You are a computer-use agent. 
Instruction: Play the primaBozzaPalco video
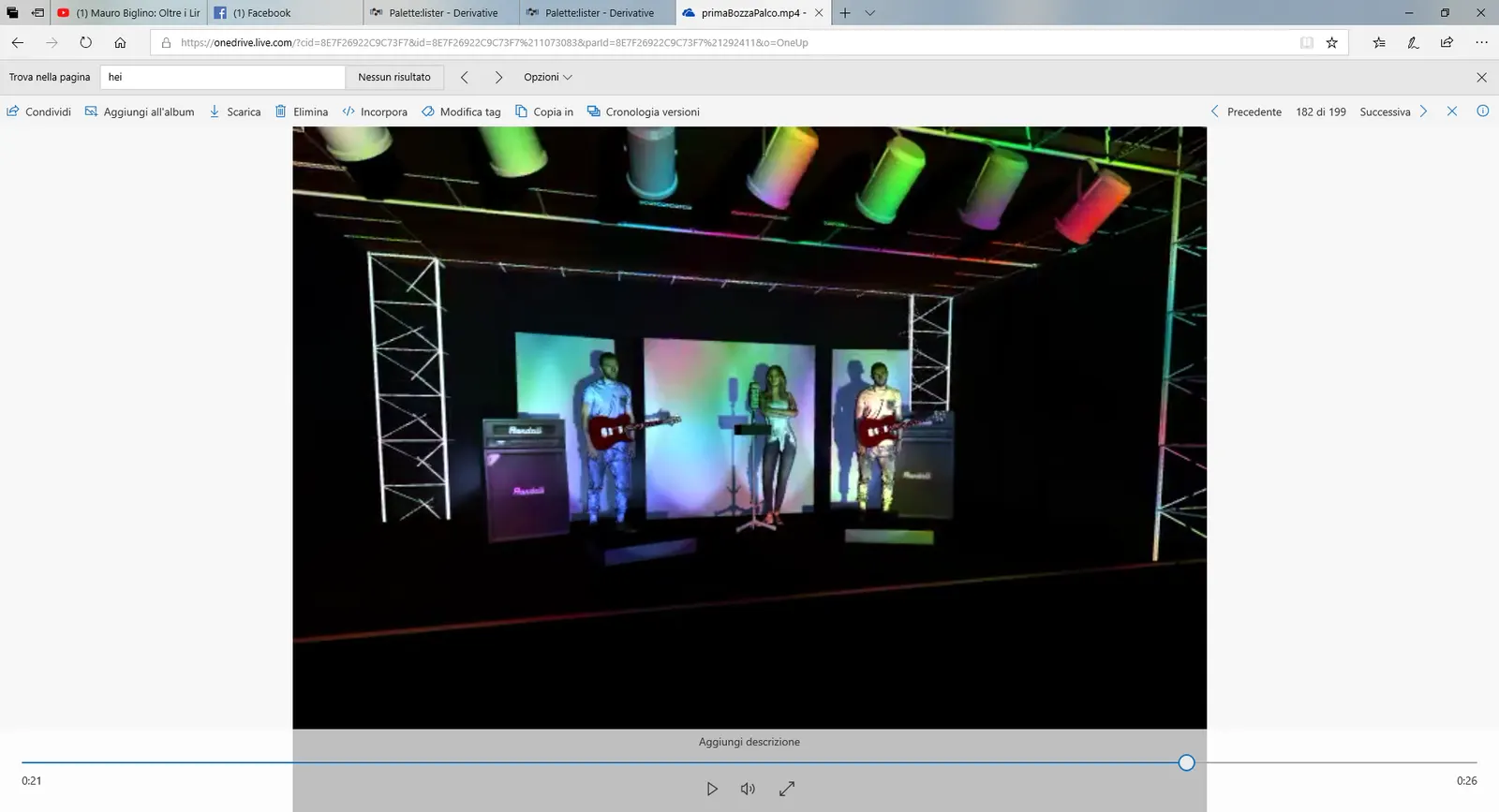pyautogui.click(x=712, y=789)
